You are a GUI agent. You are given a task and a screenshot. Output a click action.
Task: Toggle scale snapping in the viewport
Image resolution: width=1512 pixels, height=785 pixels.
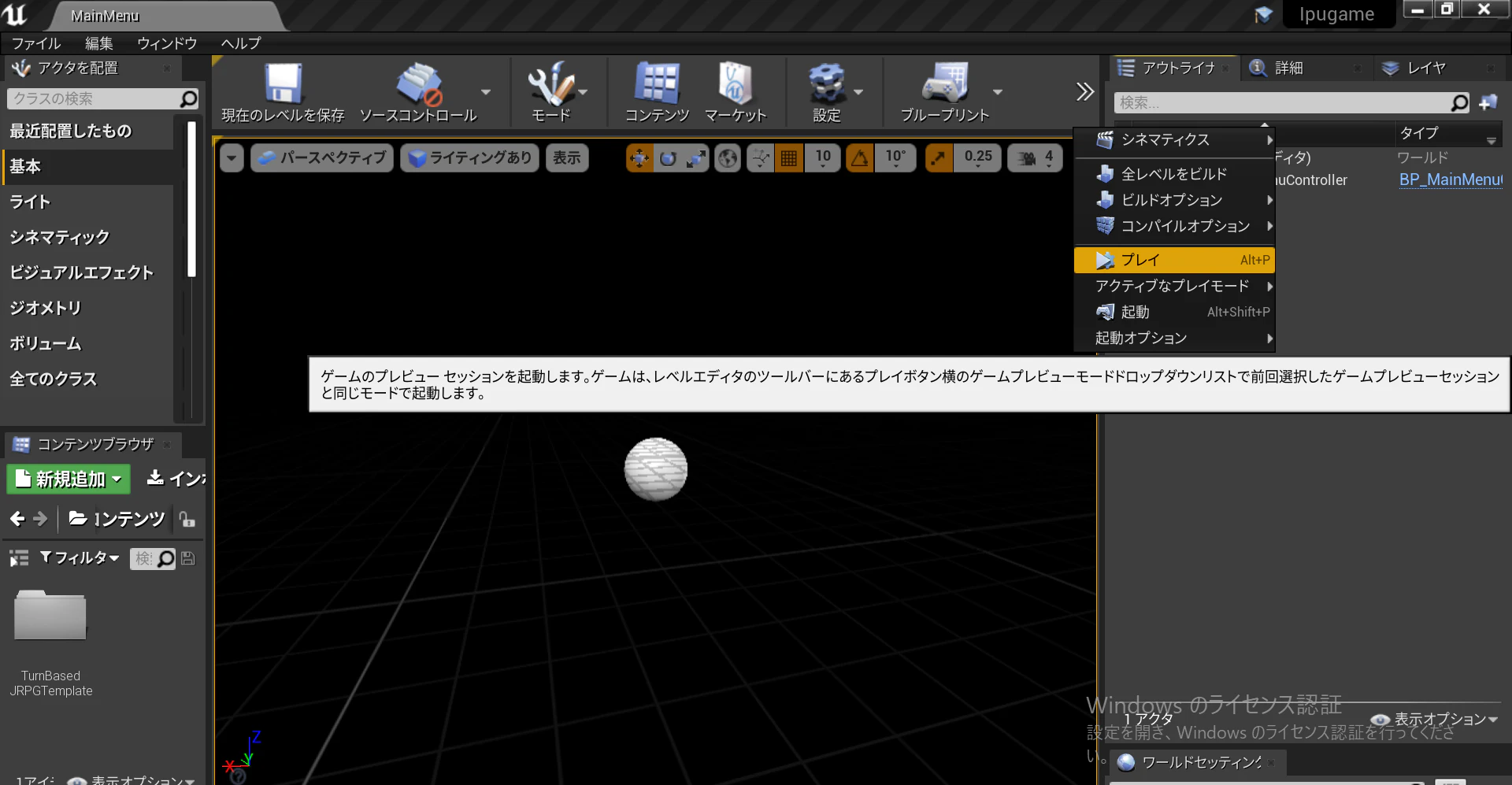tap(939, 158)
